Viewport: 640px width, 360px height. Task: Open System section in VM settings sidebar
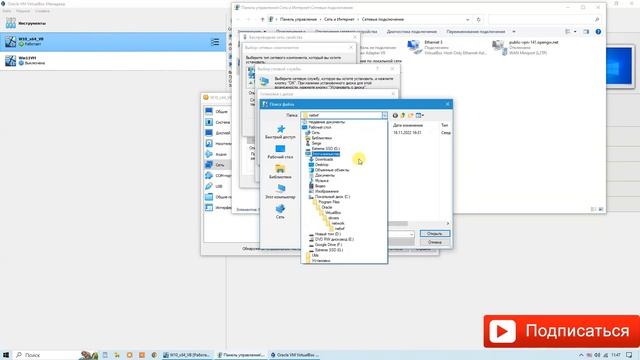point(217,122)
